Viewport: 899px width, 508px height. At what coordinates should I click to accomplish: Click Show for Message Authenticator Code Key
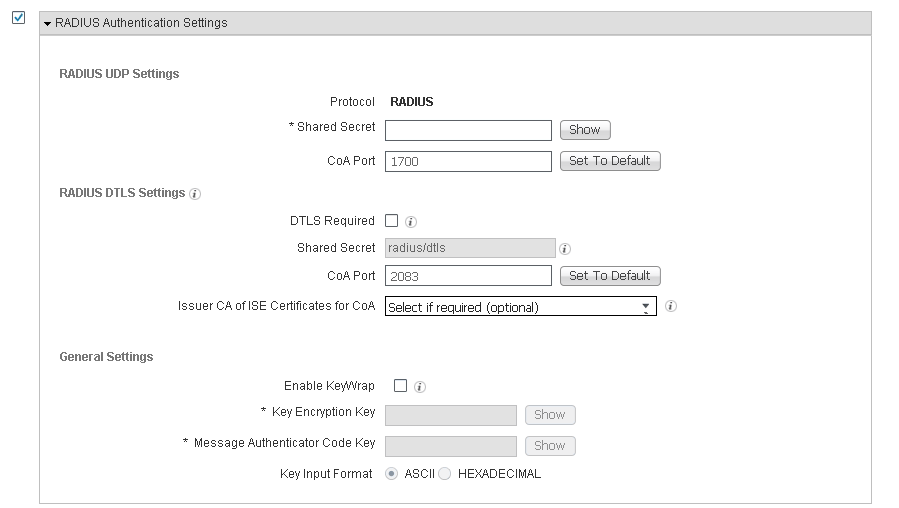pos(549,446)
